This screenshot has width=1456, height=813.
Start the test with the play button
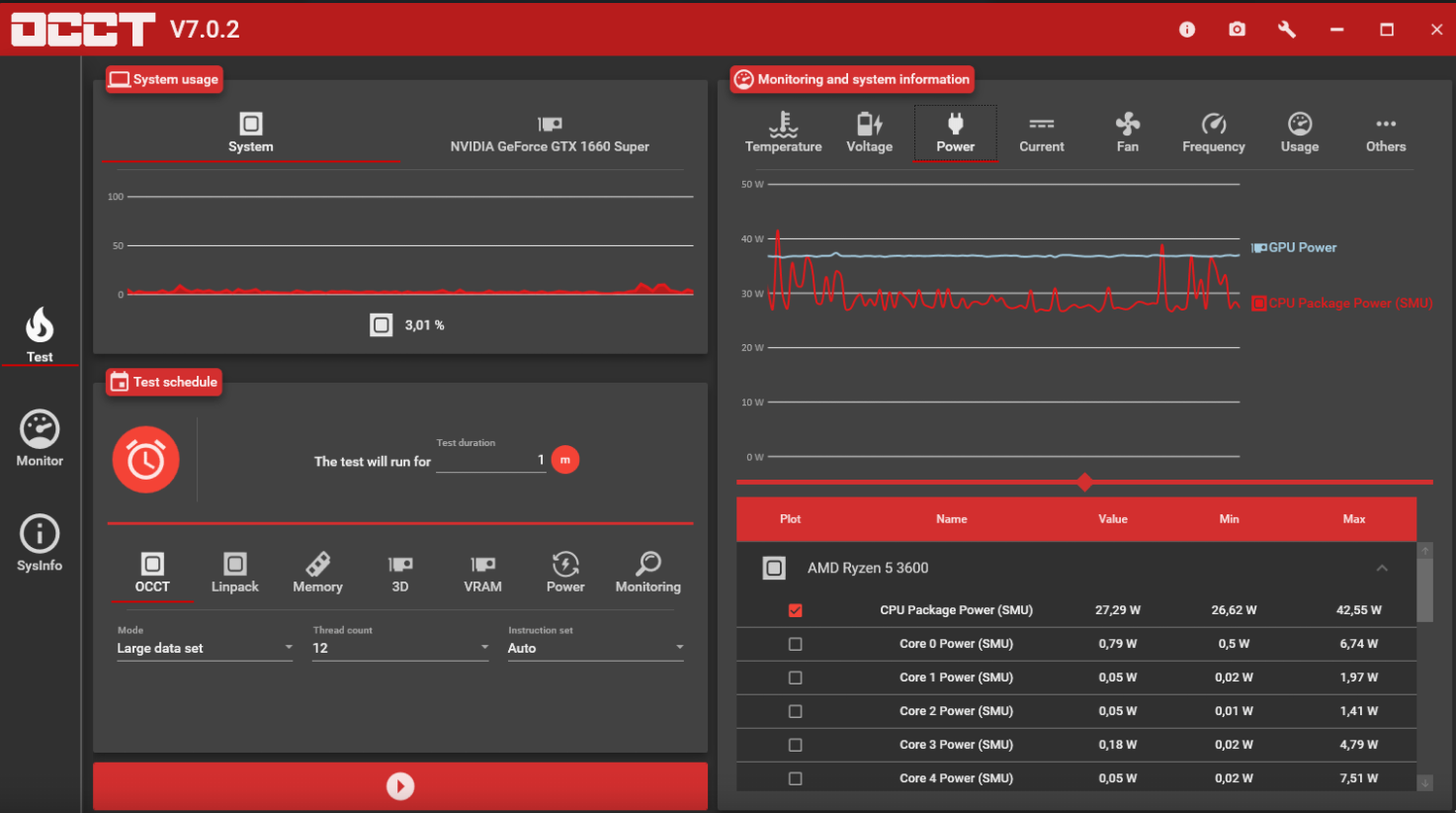pos(400,786)
